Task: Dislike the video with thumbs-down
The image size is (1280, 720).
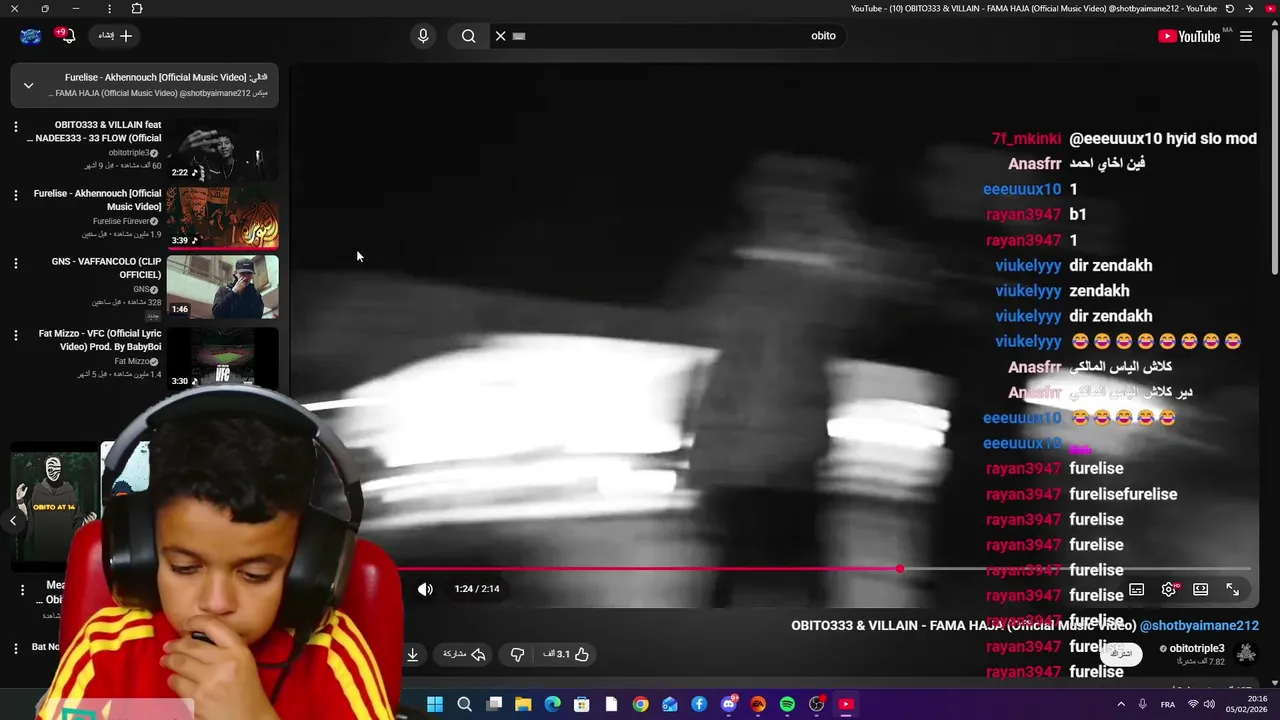Action: 517,654
